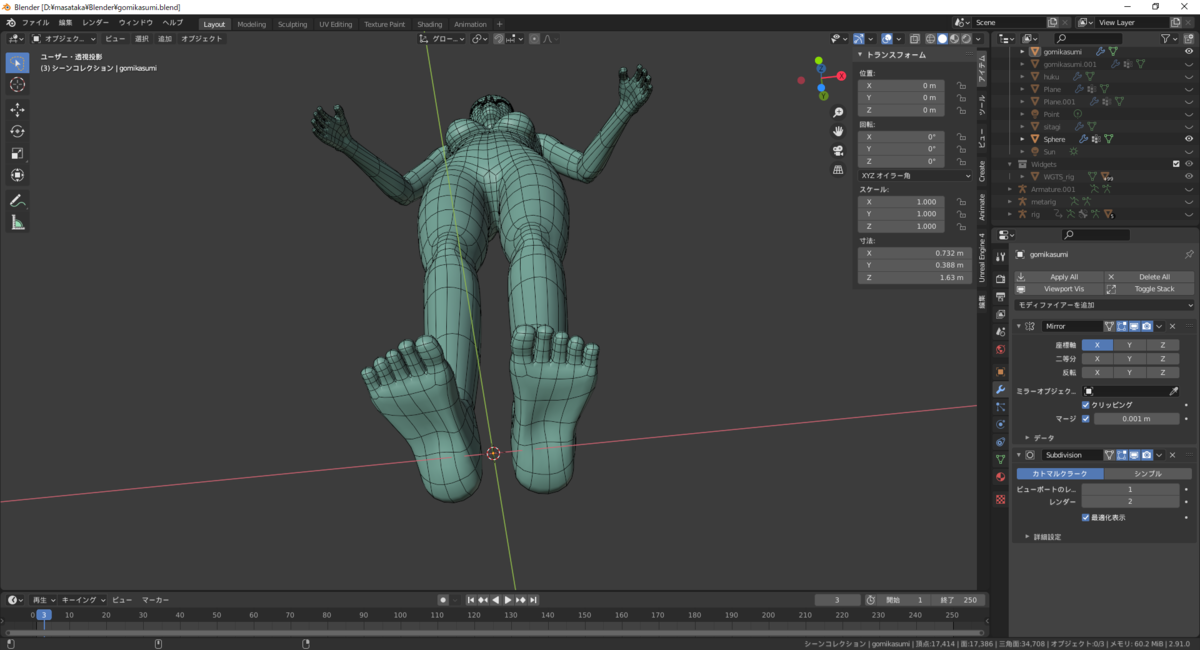Open Tool settings tab in properties

[x=1000, y=257]
